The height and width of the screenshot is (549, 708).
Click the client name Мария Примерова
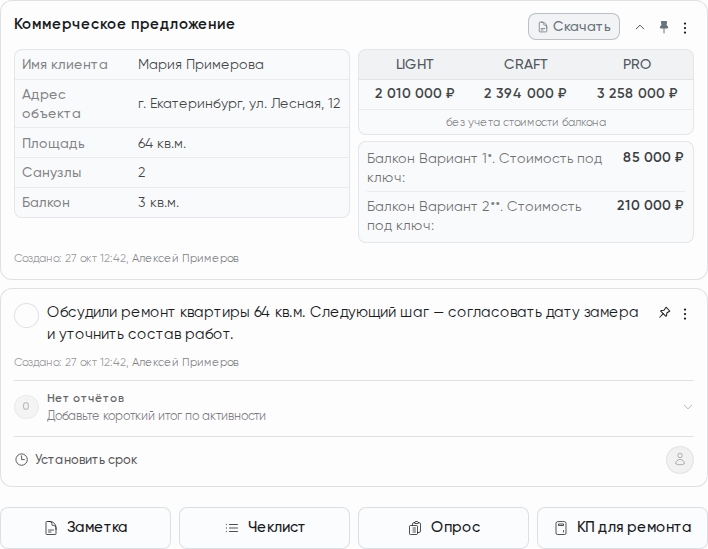click(201, 65)
